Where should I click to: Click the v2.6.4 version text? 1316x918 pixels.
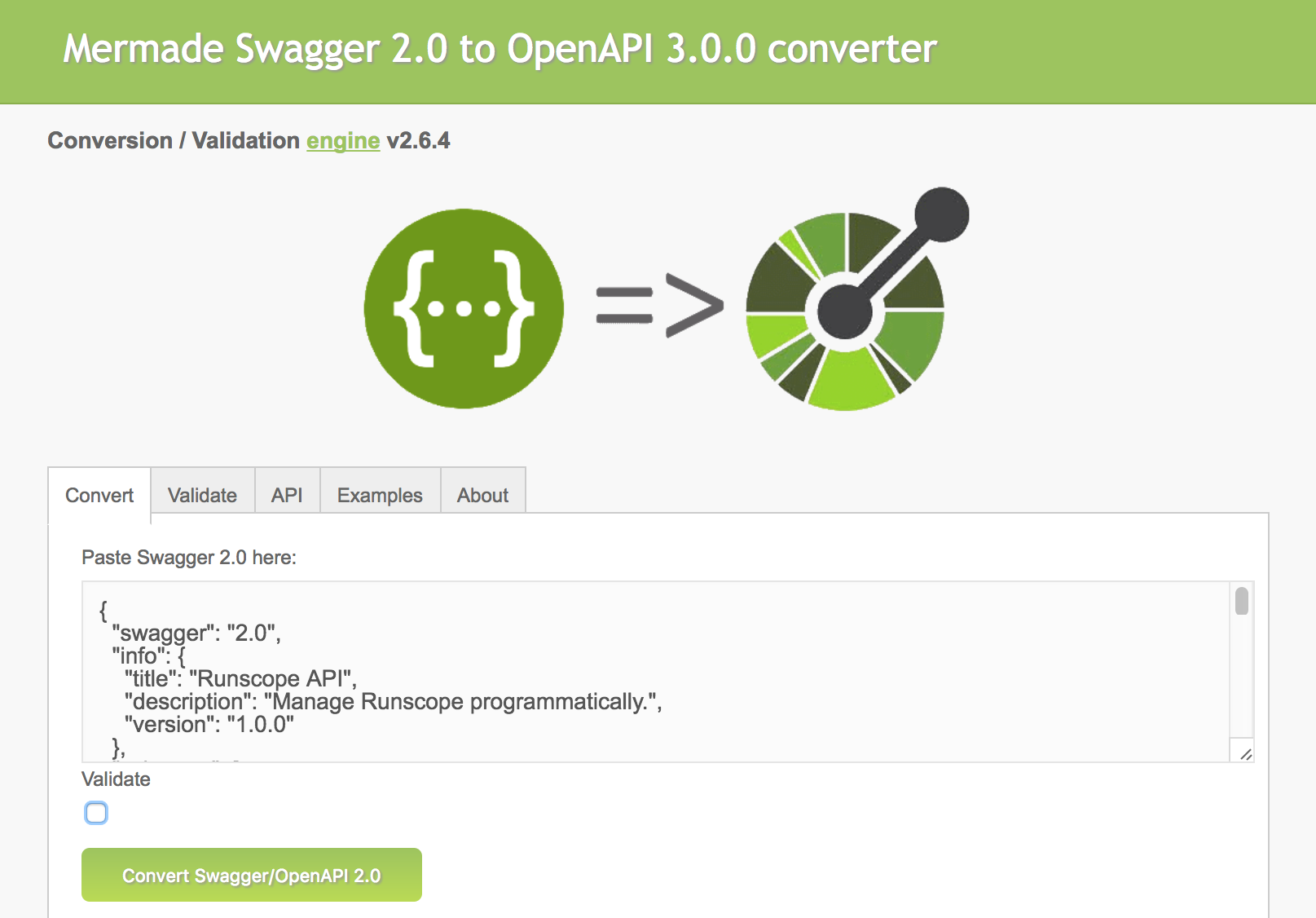(418, 140)
